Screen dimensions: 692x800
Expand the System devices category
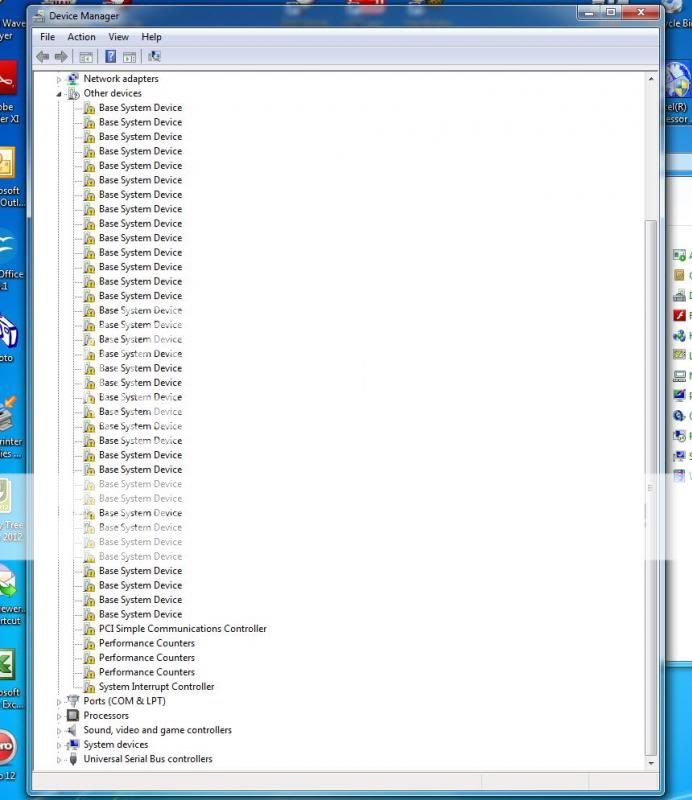[x=59, y=745]
